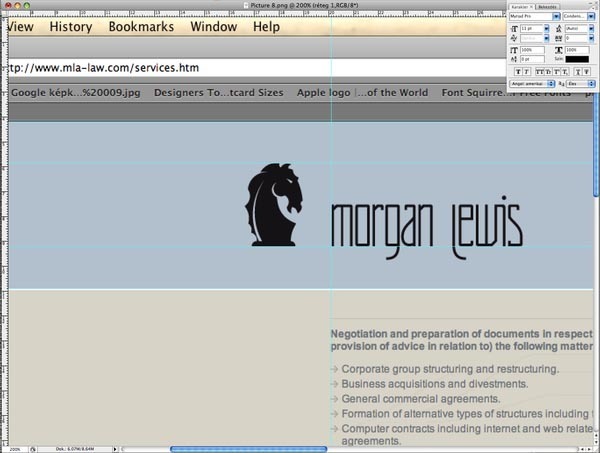Click the mla-law.com/services.htm URL text
This screenshot has height=453, width=600.
pos(103,68)
